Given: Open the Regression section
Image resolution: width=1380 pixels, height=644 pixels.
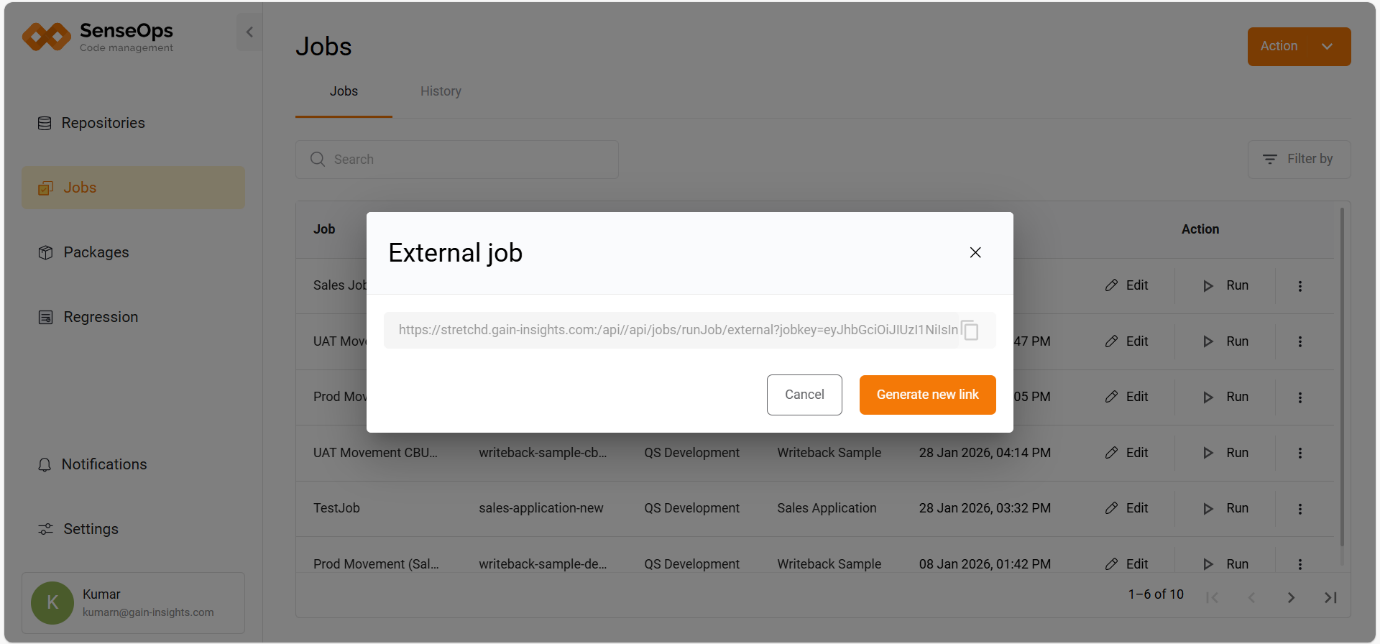Looking at the screenshot, I should 100,317.
